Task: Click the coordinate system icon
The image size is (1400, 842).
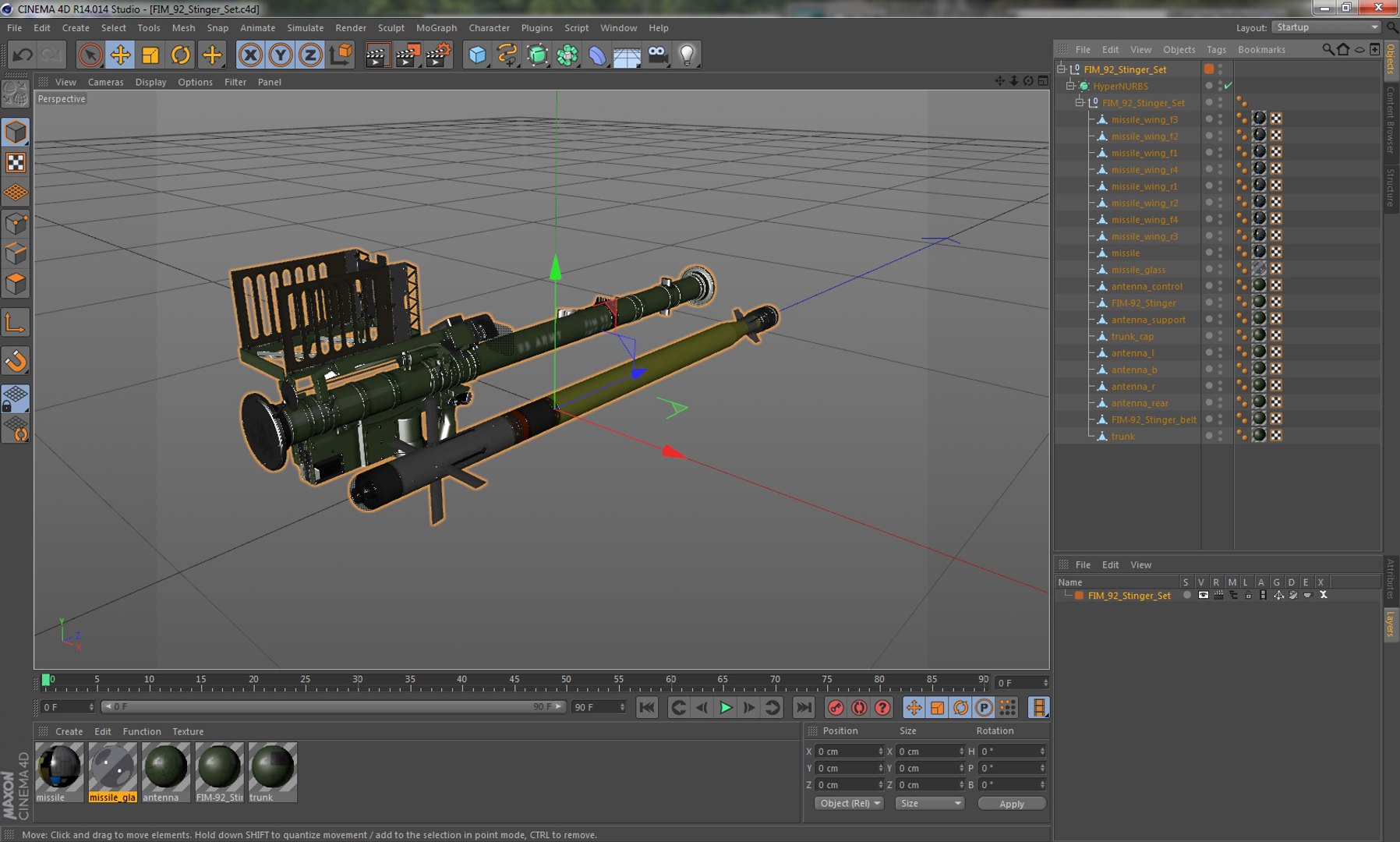Action: [341, 55]
